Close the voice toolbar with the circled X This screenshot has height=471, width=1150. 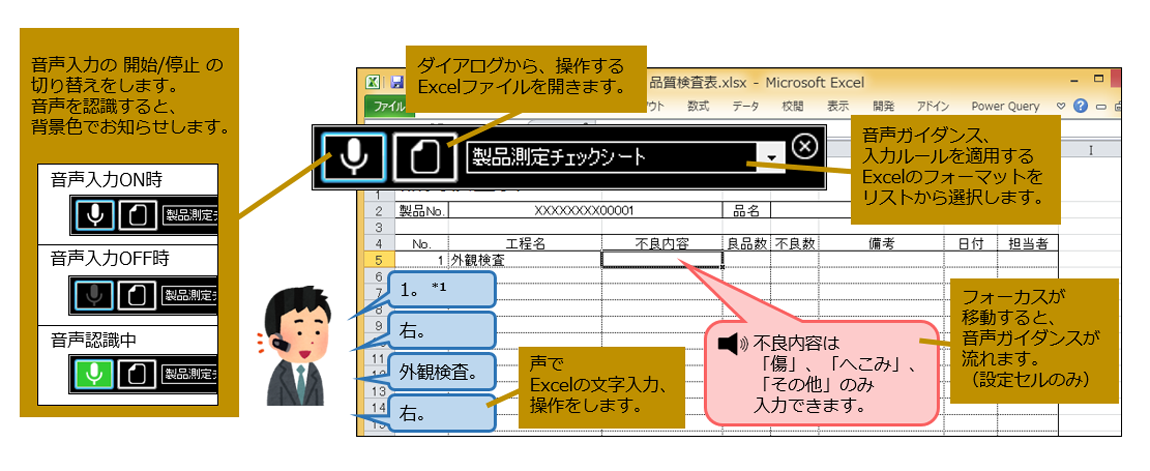[x=804, y=146]
